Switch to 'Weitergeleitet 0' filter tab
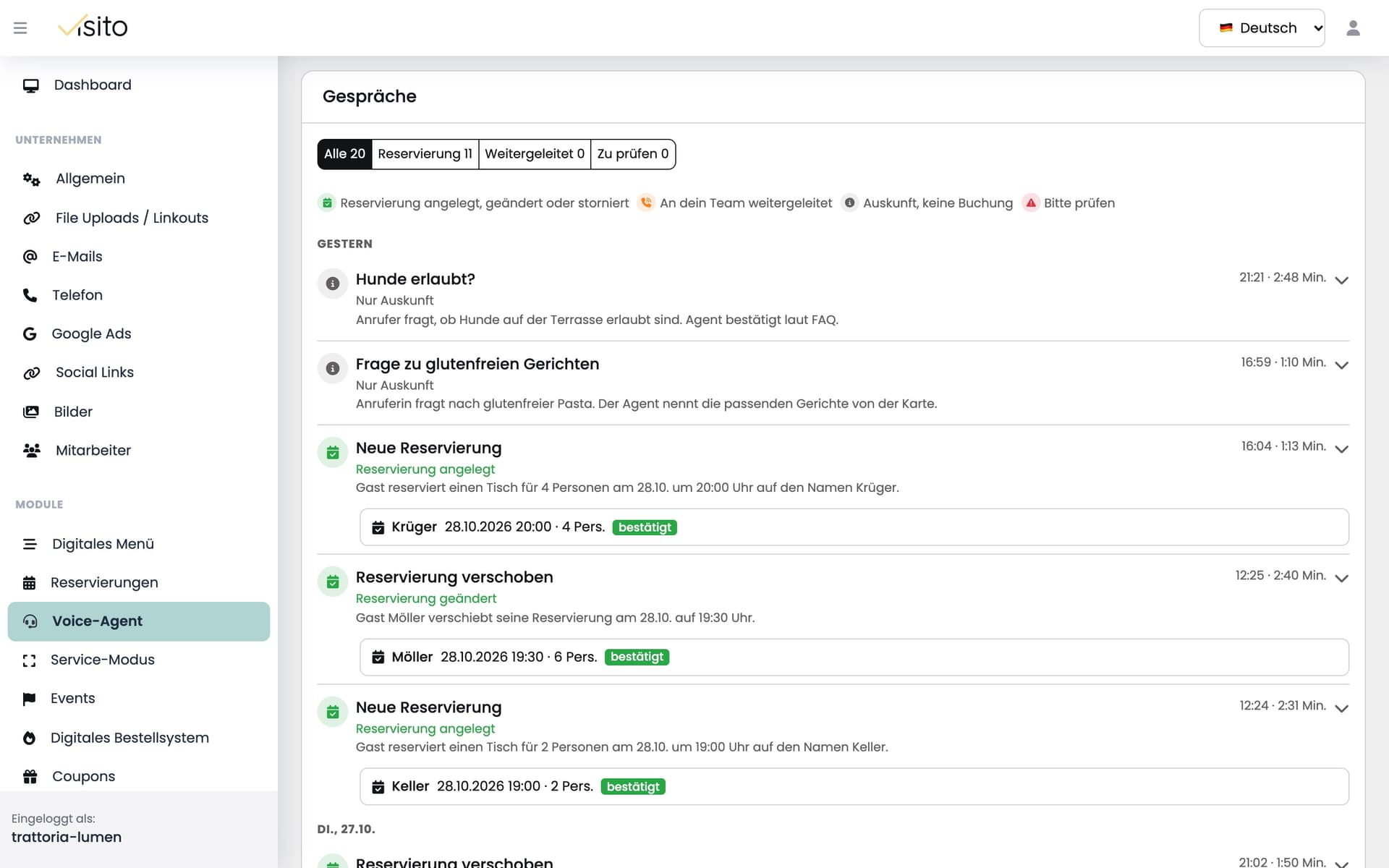1389x868 pixels. pos(535,154)
